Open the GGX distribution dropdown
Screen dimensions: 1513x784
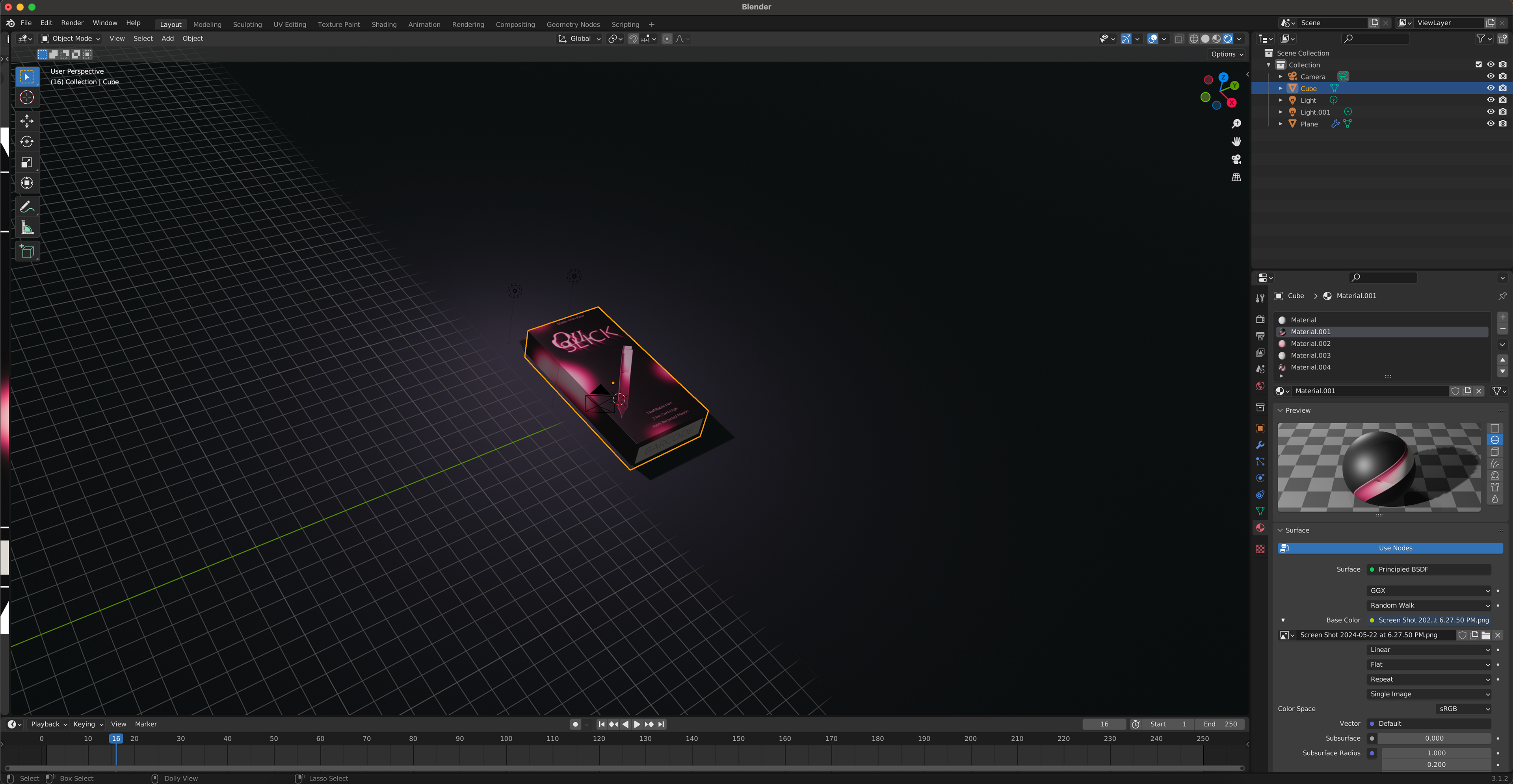1428,590
